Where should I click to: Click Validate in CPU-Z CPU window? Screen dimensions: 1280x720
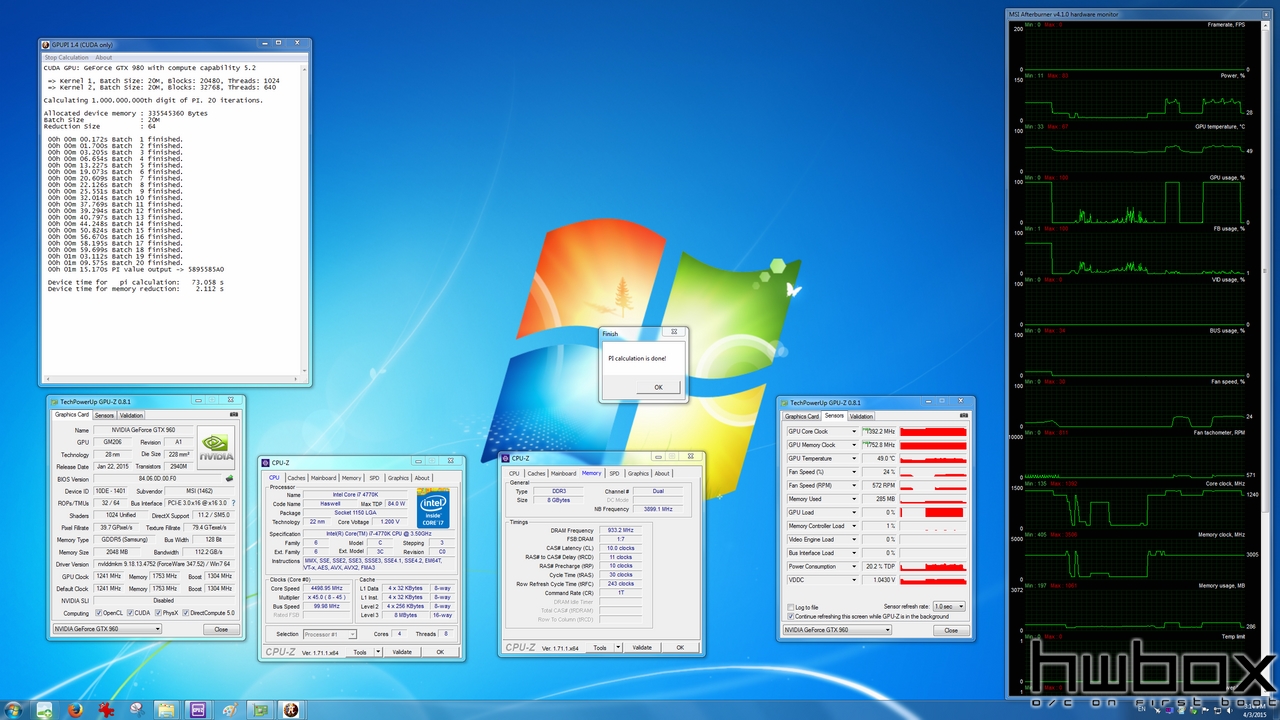coord(402,652)
